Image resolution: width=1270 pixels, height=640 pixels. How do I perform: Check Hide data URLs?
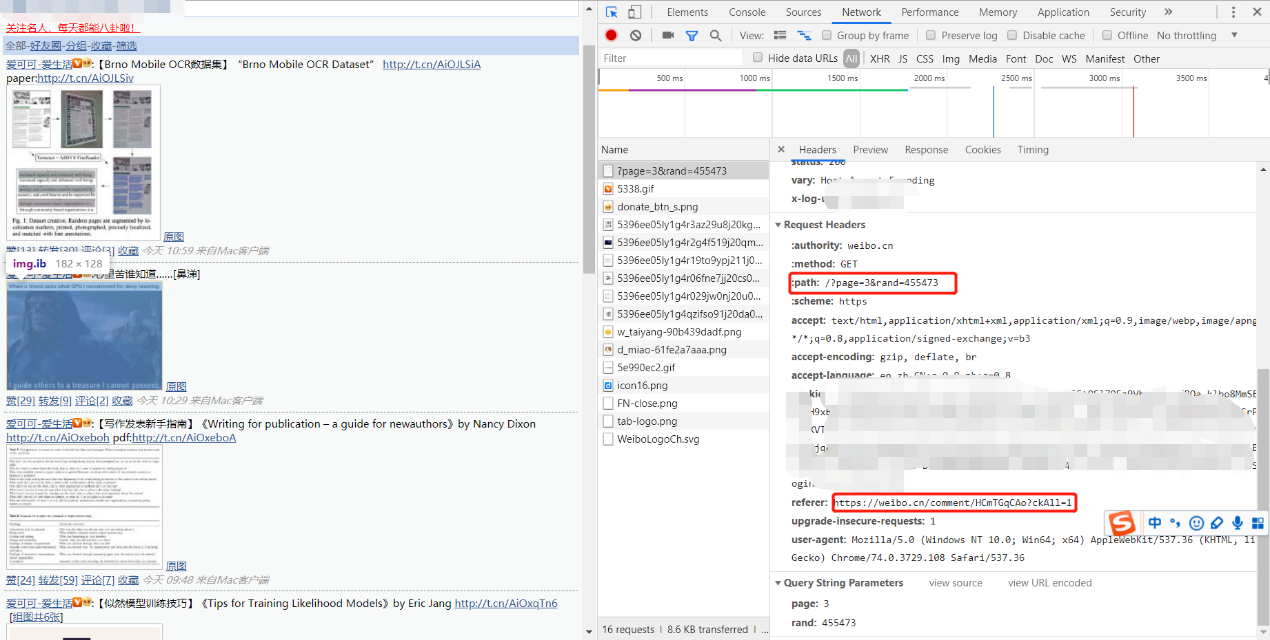click(758, 58)
